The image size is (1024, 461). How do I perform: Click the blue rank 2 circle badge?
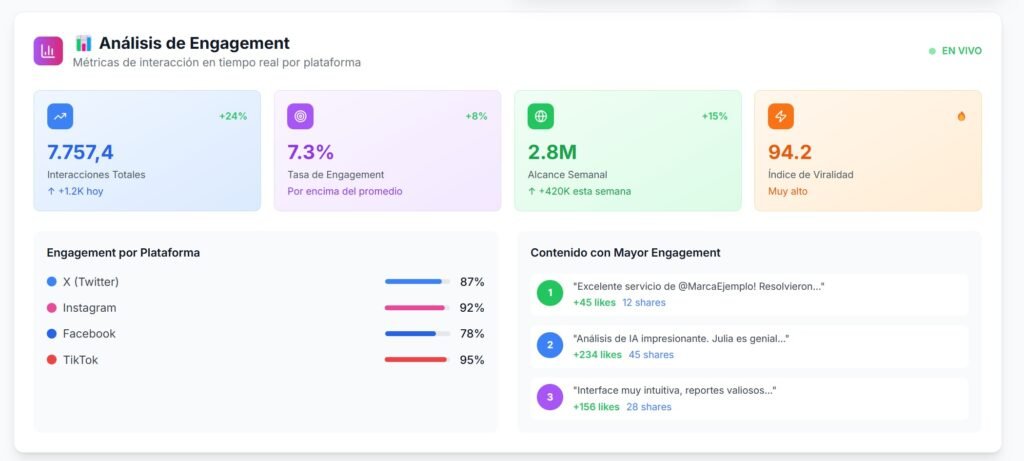pos(550,346)
